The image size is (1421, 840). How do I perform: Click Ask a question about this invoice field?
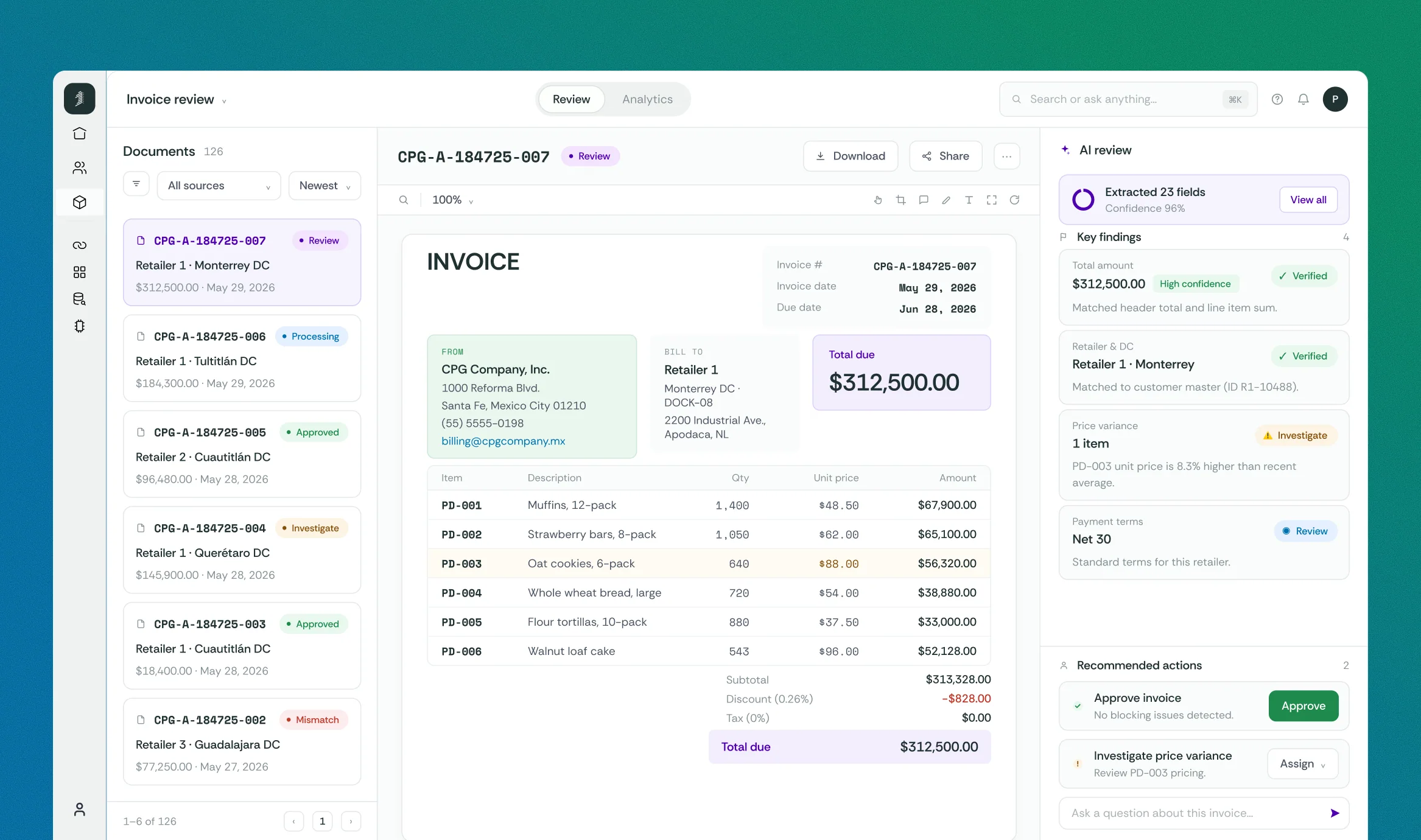point(1203,813)
